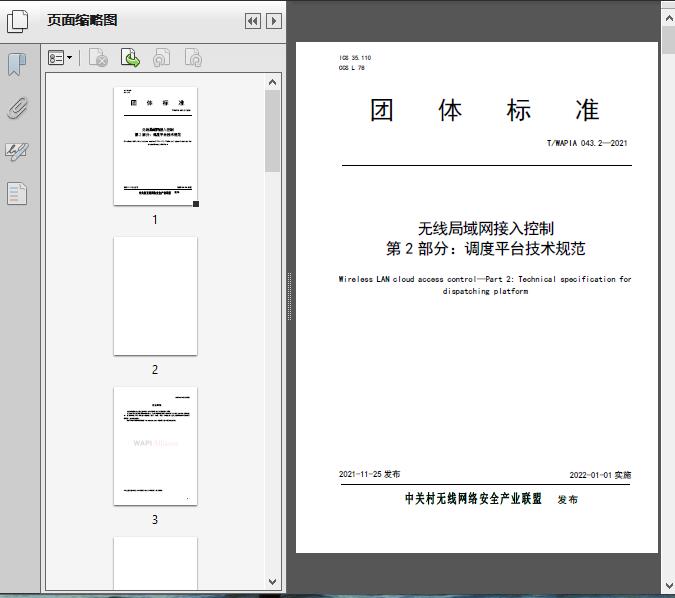Click 'ICS 35.110' classification text

(355, 58)
